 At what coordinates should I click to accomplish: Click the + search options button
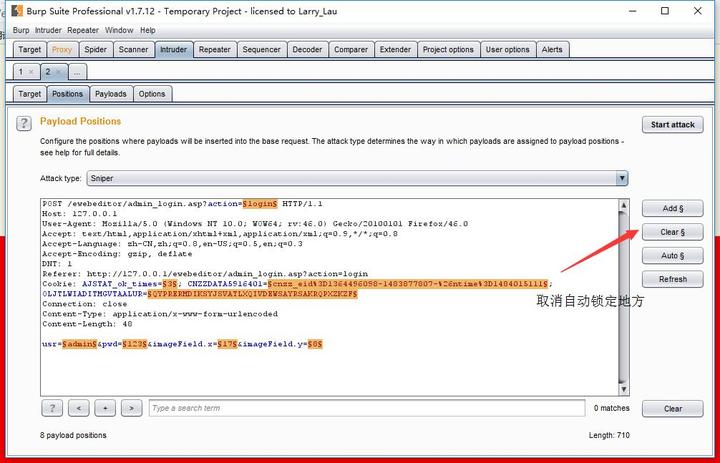[105, 408]
